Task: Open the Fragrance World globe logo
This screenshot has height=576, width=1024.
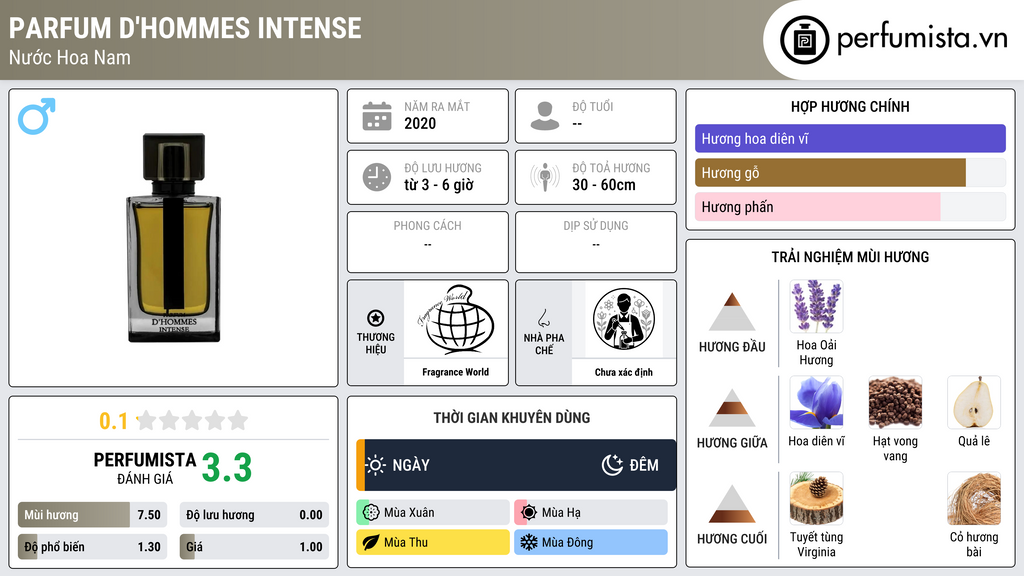Action: pos(456,319)
